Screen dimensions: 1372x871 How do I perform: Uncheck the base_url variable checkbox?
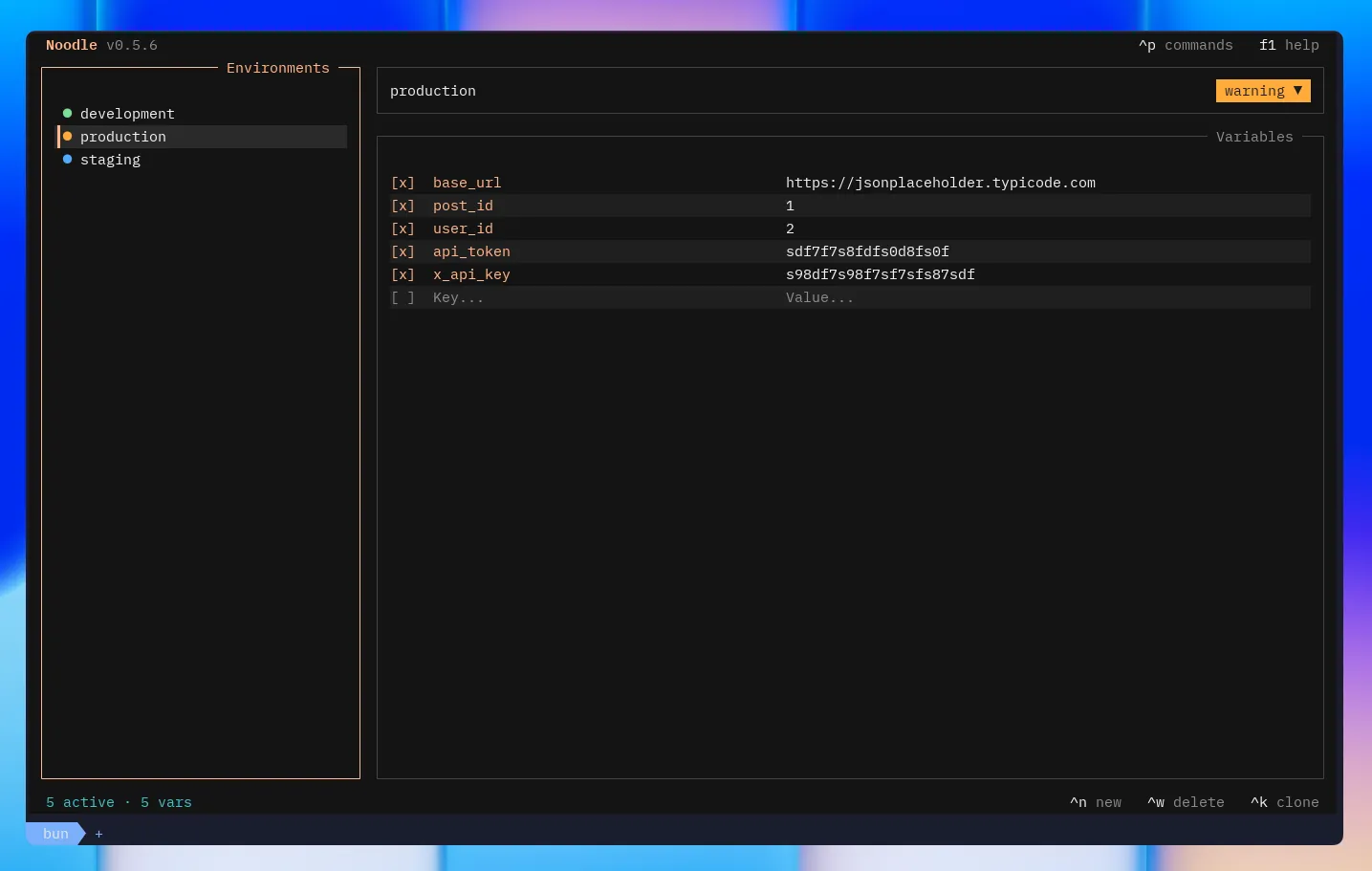403,183
